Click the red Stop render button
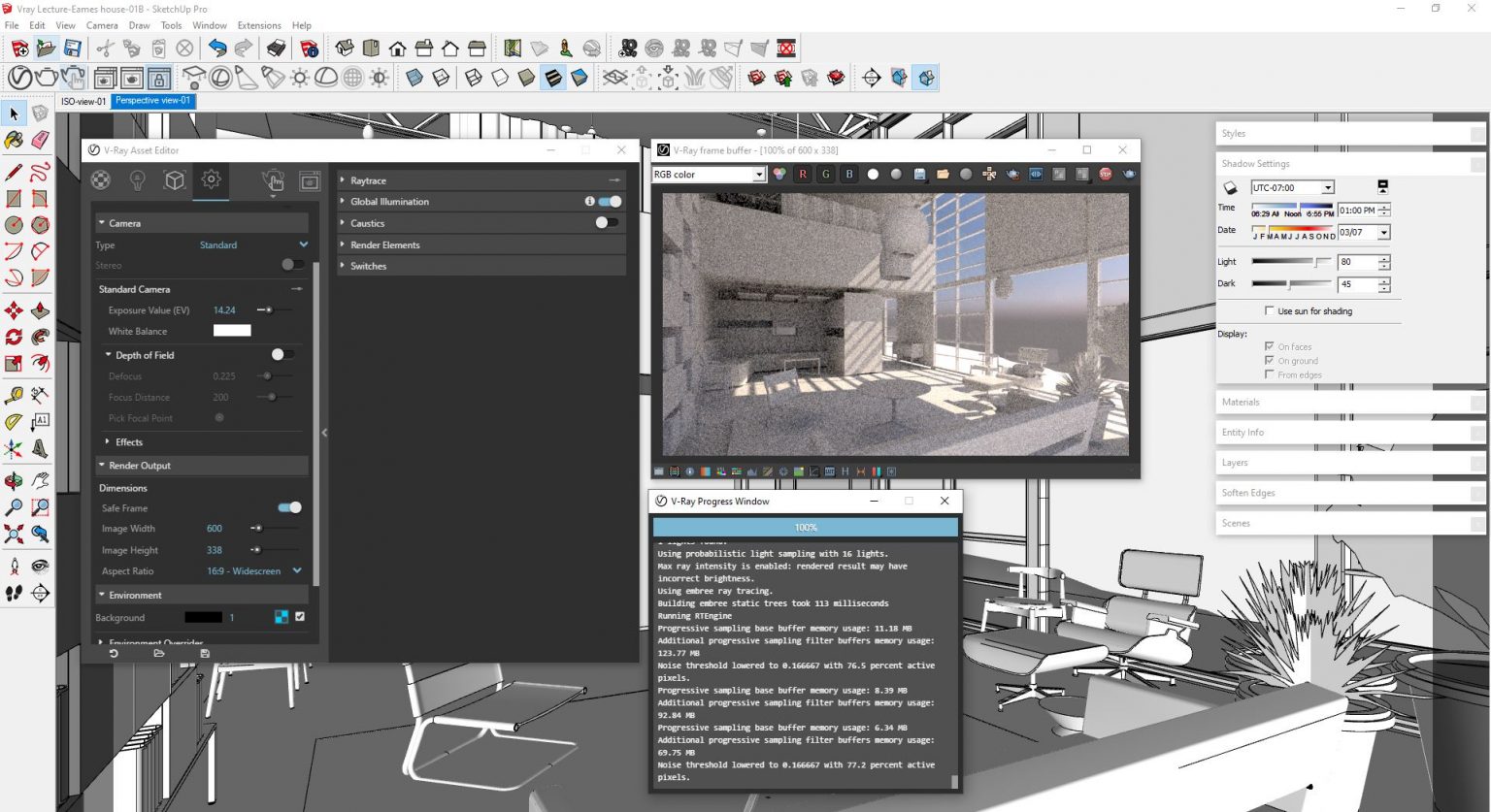Screen dimensions: 1491x812 pyautogui.click(x=1105, y=175)
